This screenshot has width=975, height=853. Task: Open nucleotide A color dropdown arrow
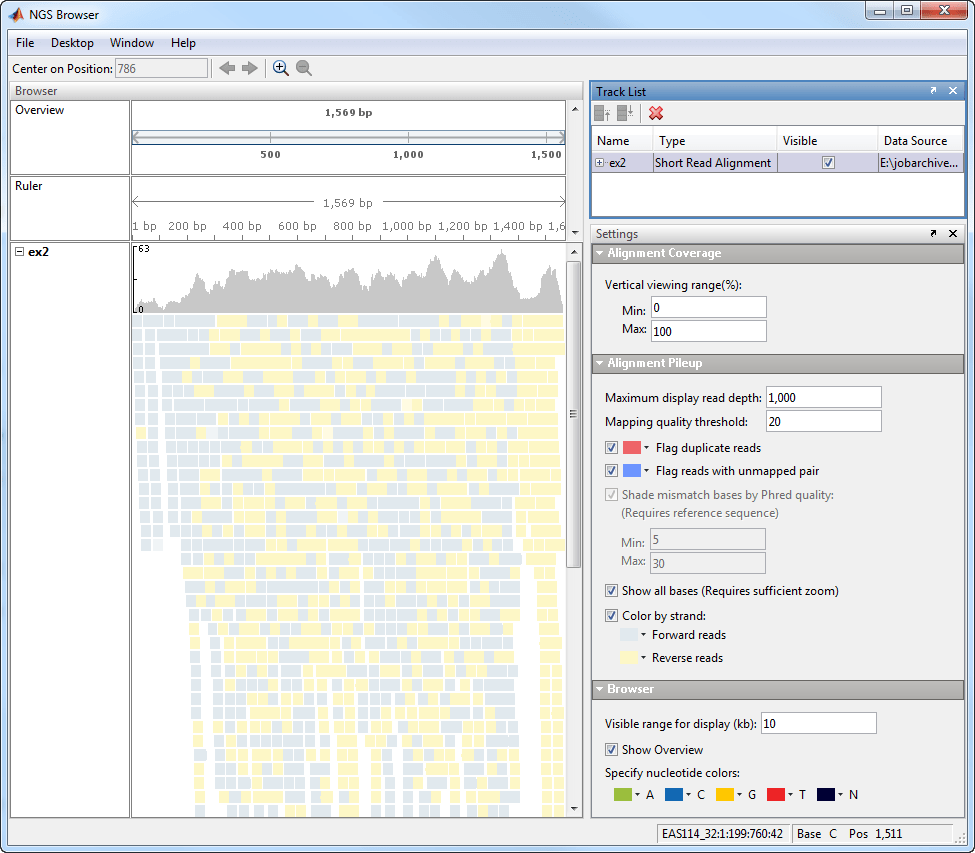point(637,795)
